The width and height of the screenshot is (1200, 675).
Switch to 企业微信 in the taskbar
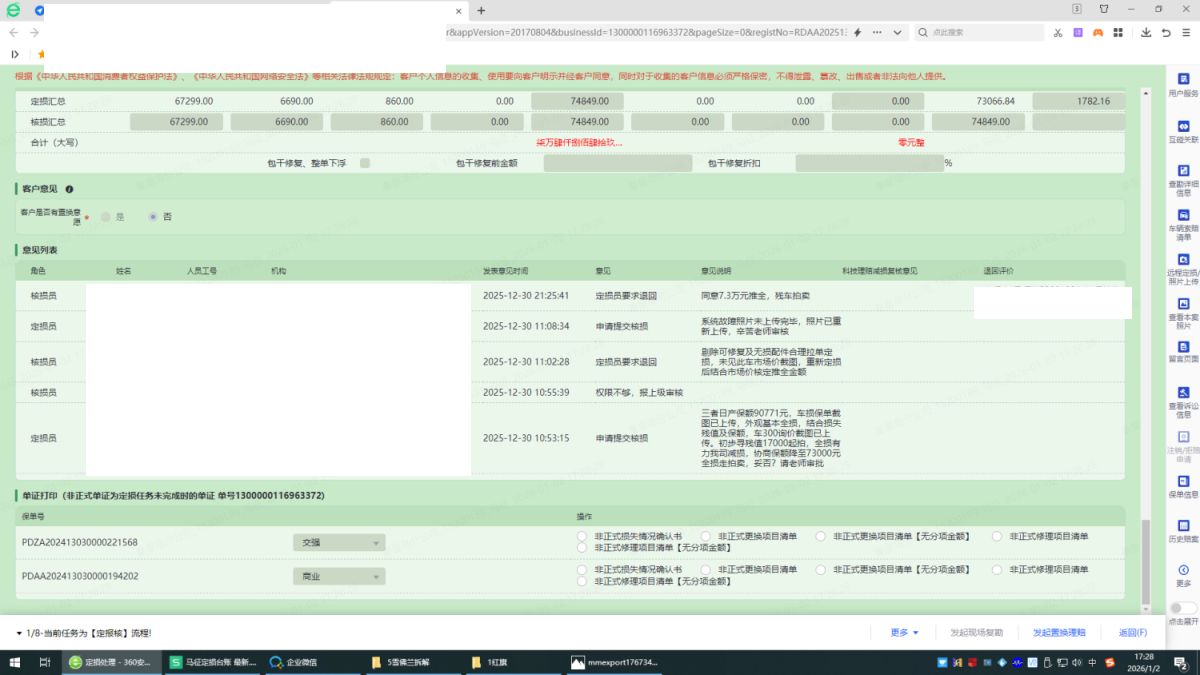coord(301,662)
